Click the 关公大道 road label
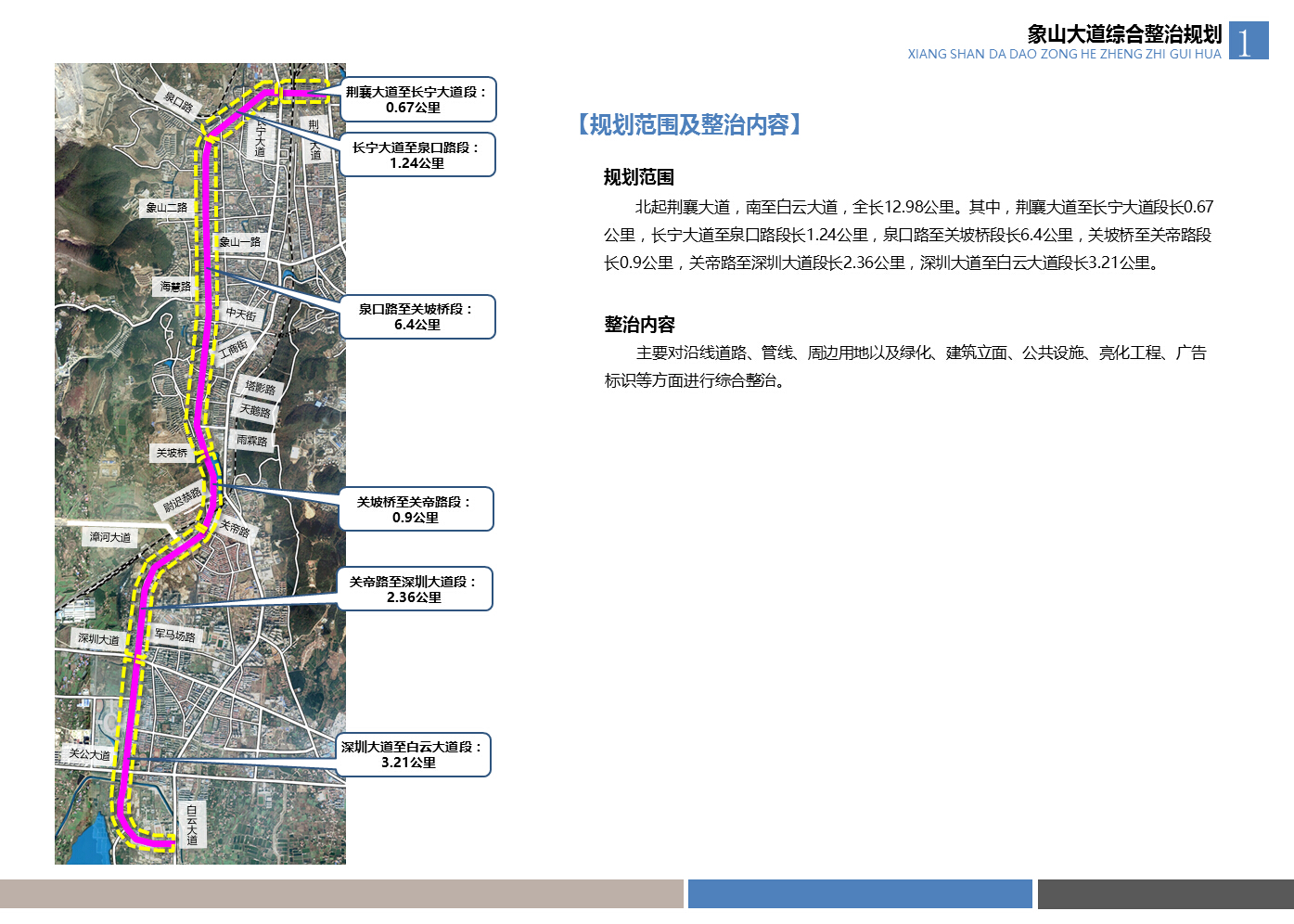Viewport: 1294px width, 924px height. 89,754
